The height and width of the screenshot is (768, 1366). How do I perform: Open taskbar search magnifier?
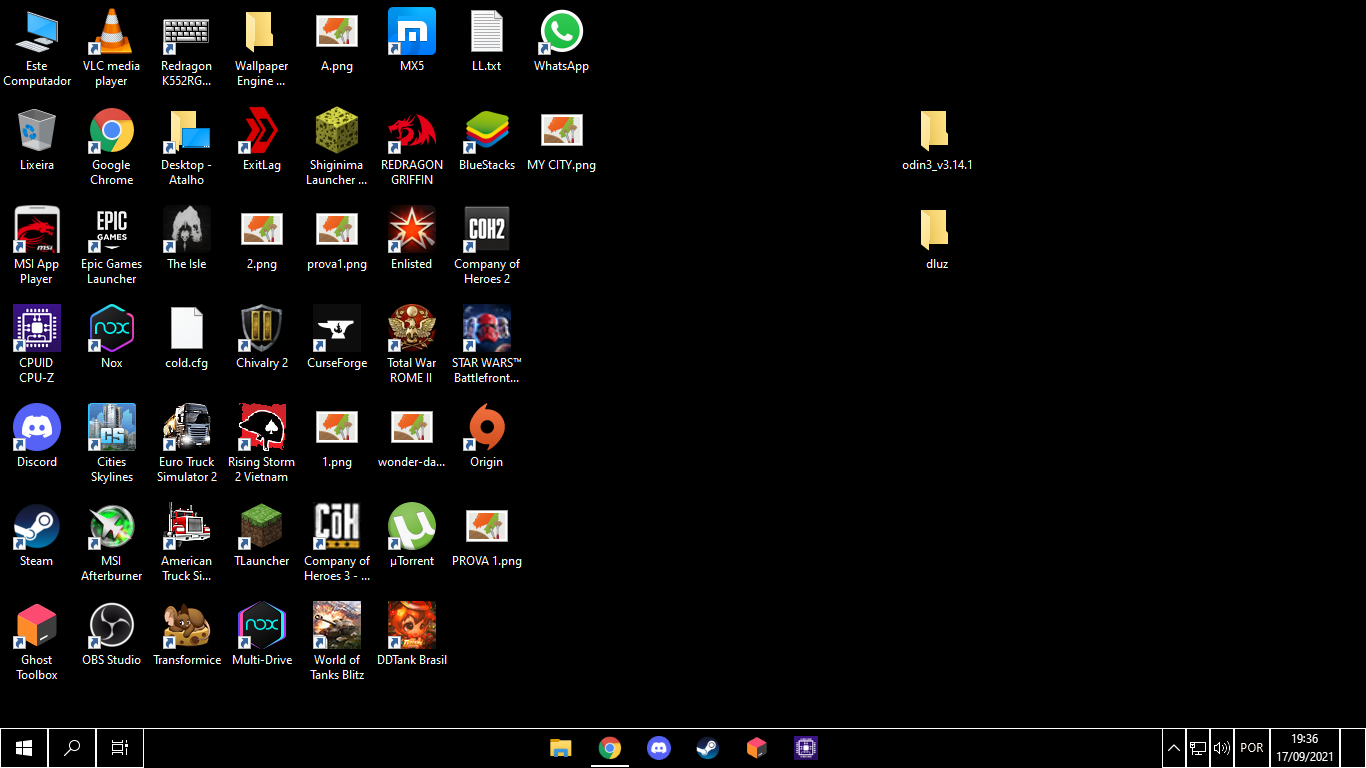point(72,748)
